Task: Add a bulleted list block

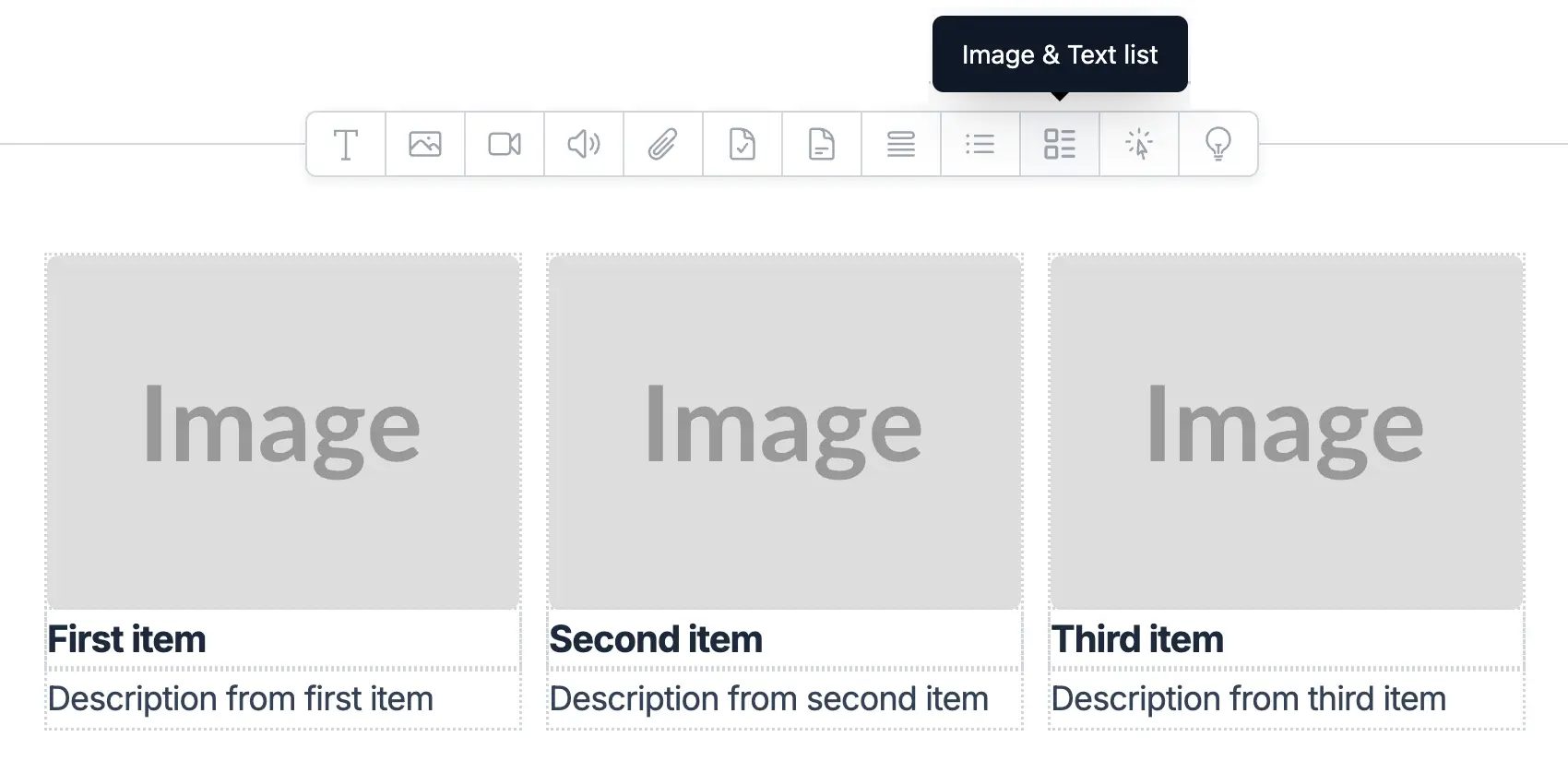Action: pyautogui.click(x=980, y=144)
